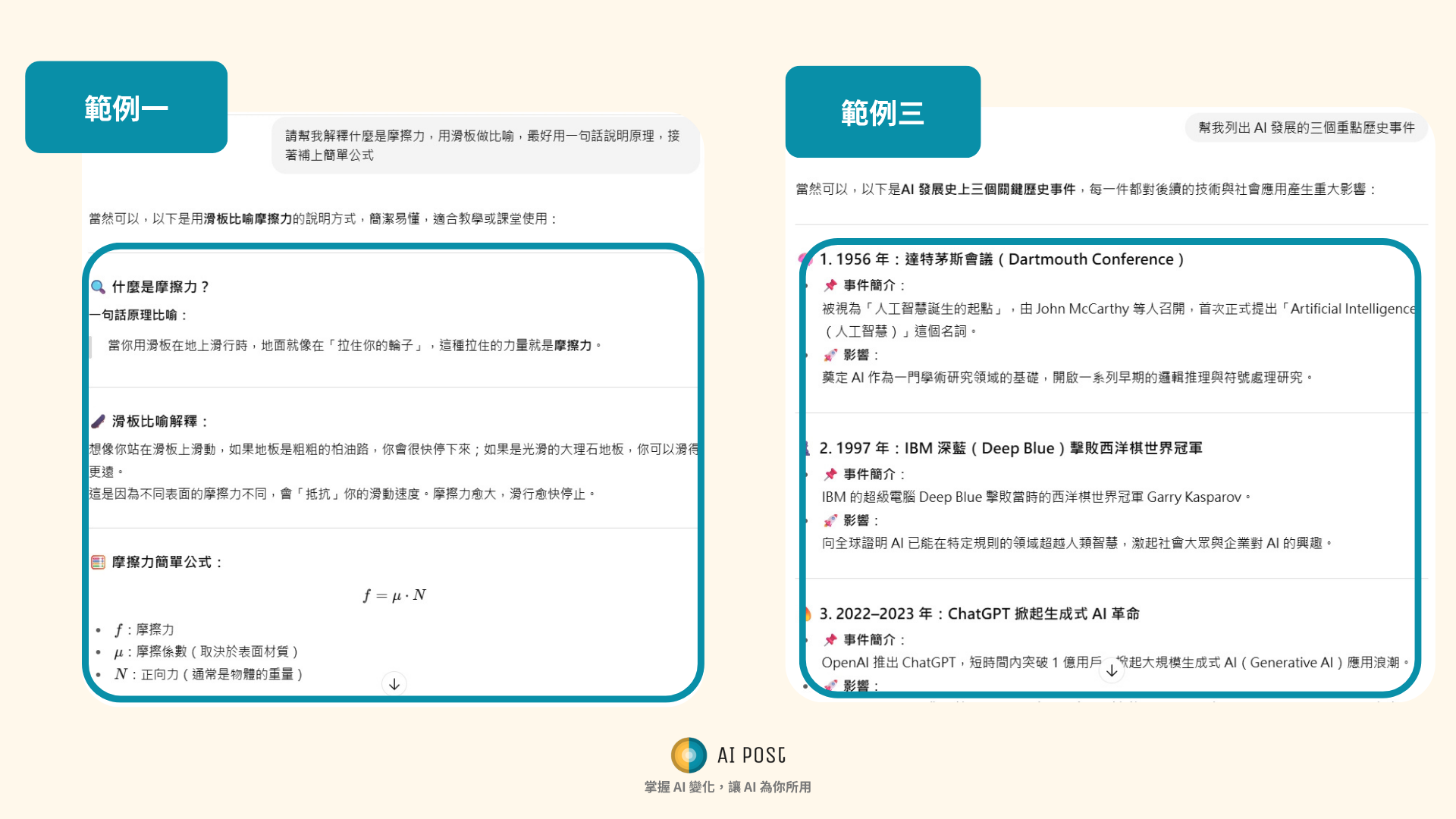The height and width of the screenshot is (819, 1456).
Task: Click the friction formula f = μ · N
Action: click(394, 595)
